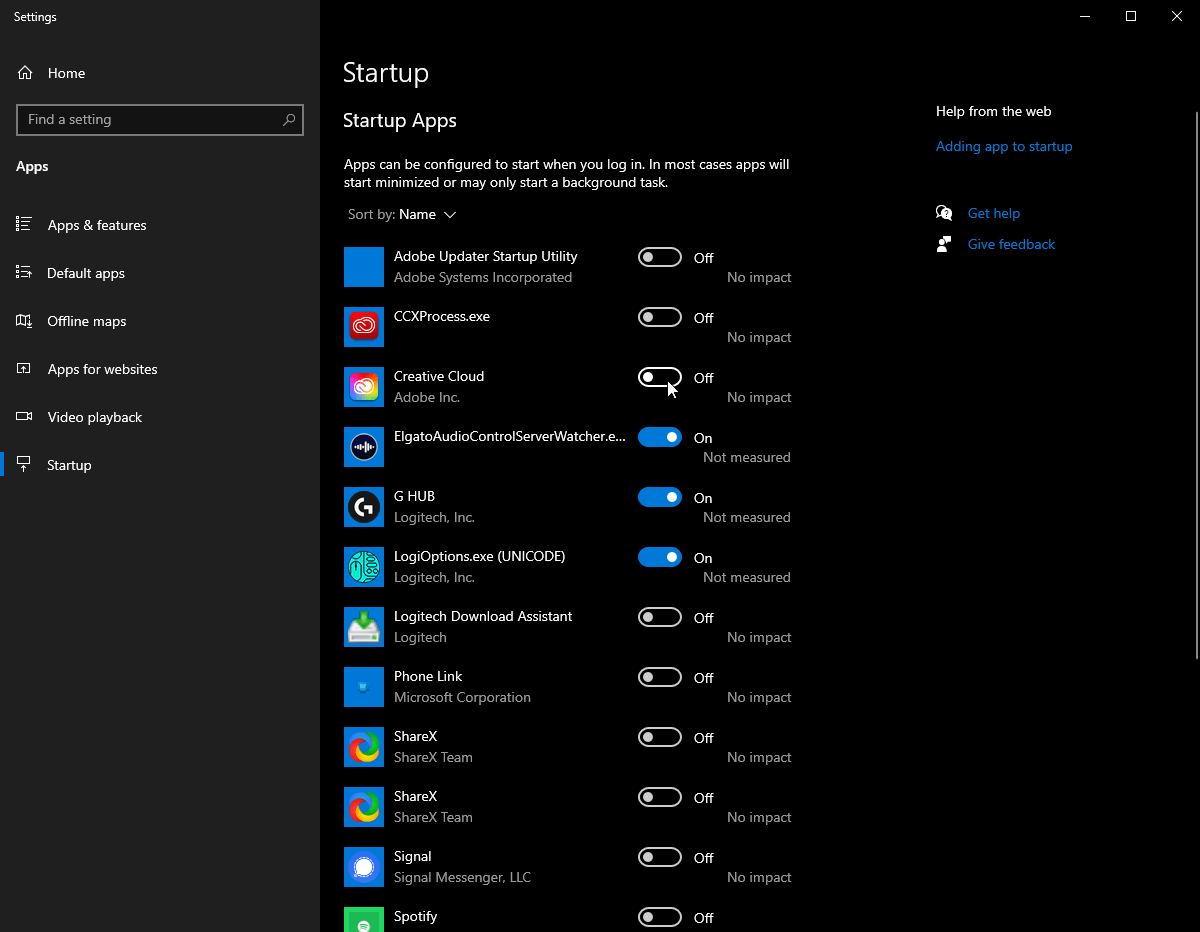Enable Signal startup toggle
The image size is (1200, 932).
(660, 857)
